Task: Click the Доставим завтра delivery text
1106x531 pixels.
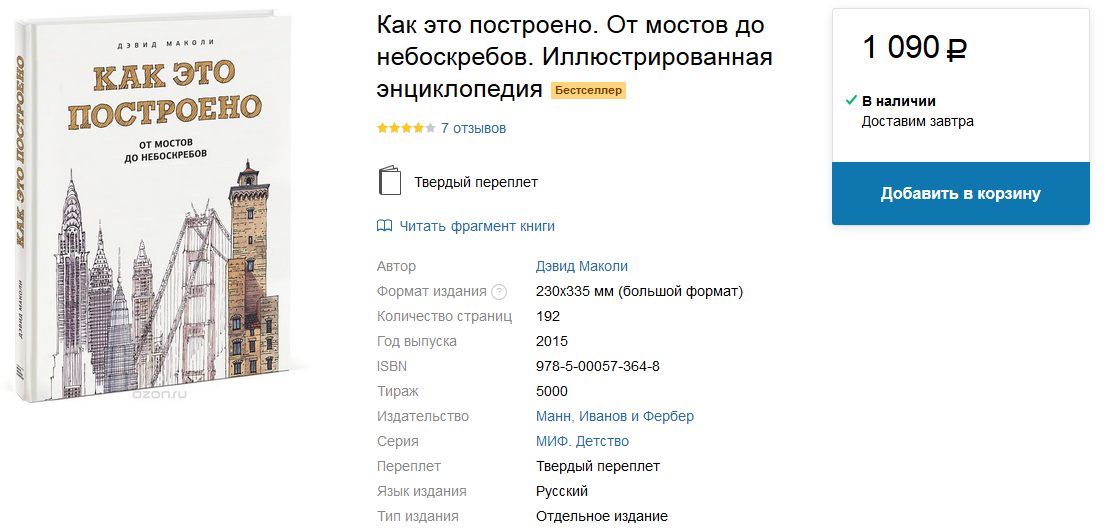Action: tap(917, 121)
